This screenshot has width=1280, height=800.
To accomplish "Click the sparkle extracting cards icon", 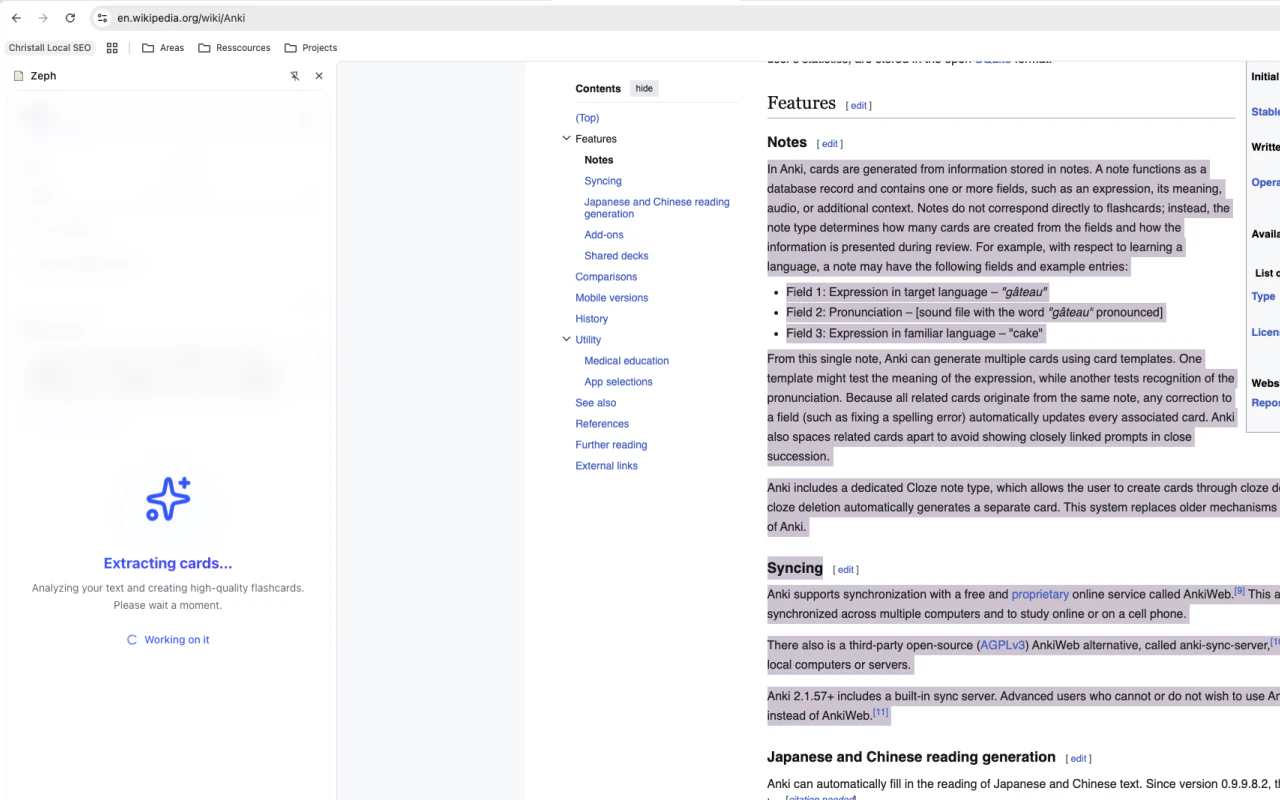I will click(168, 499).
